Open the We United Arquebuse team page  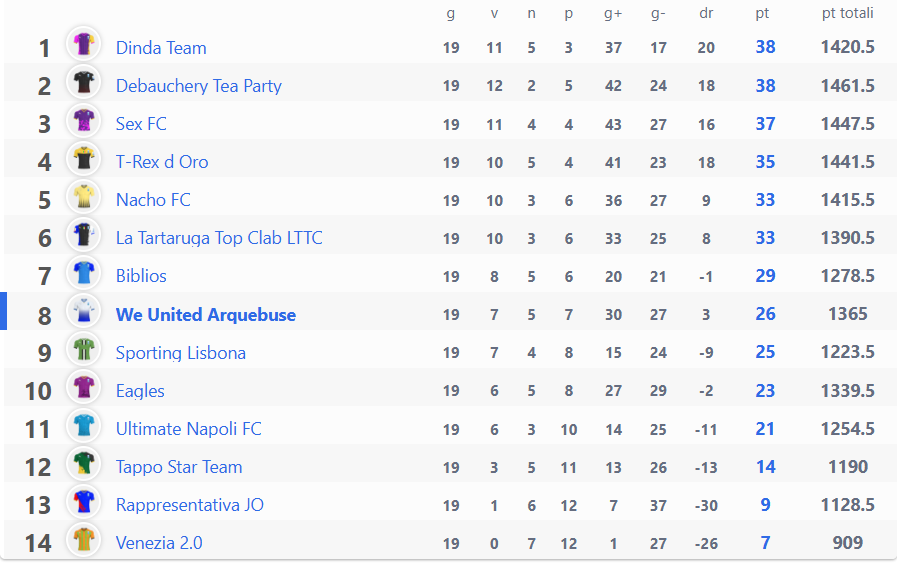206,315
